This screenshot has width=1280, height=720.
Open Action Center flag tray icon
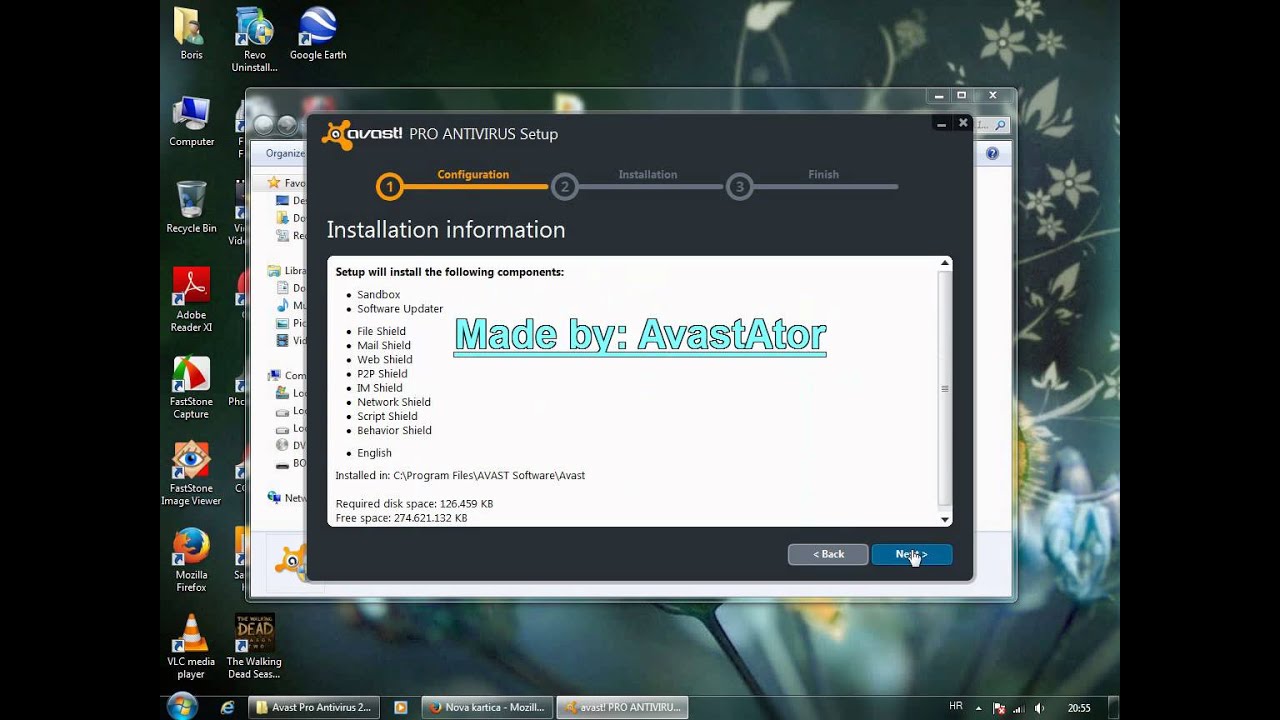997,708
